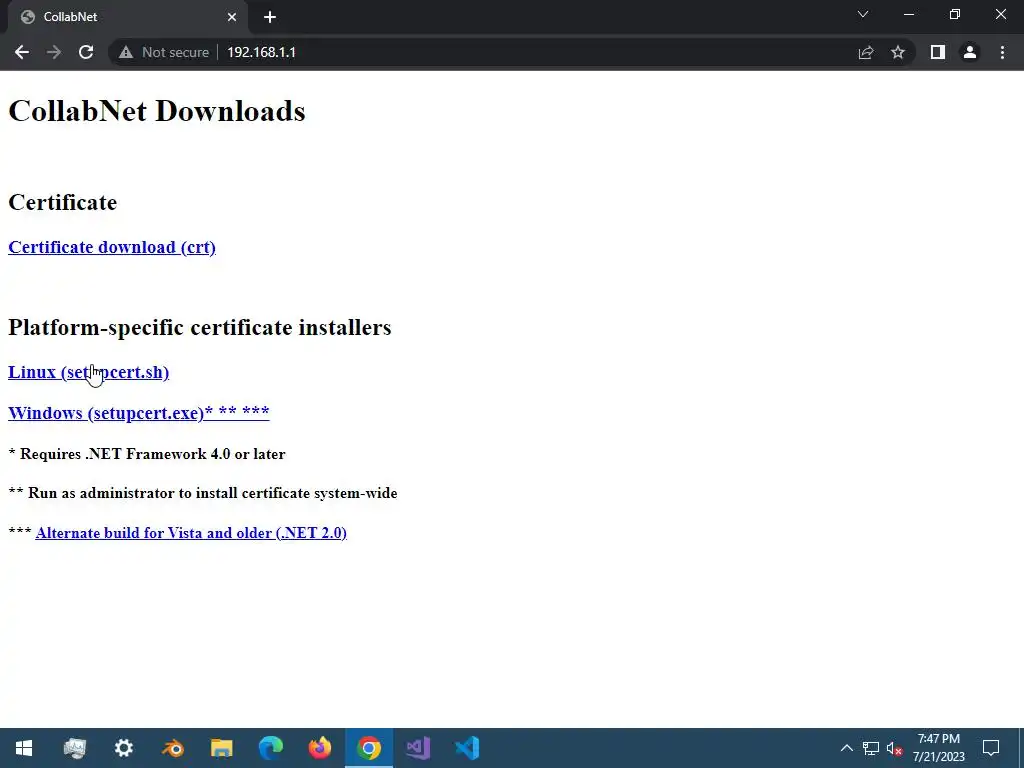This screenshot has height=768, width=1024.
Task: Reload the current page
Action: pos(86,52)
